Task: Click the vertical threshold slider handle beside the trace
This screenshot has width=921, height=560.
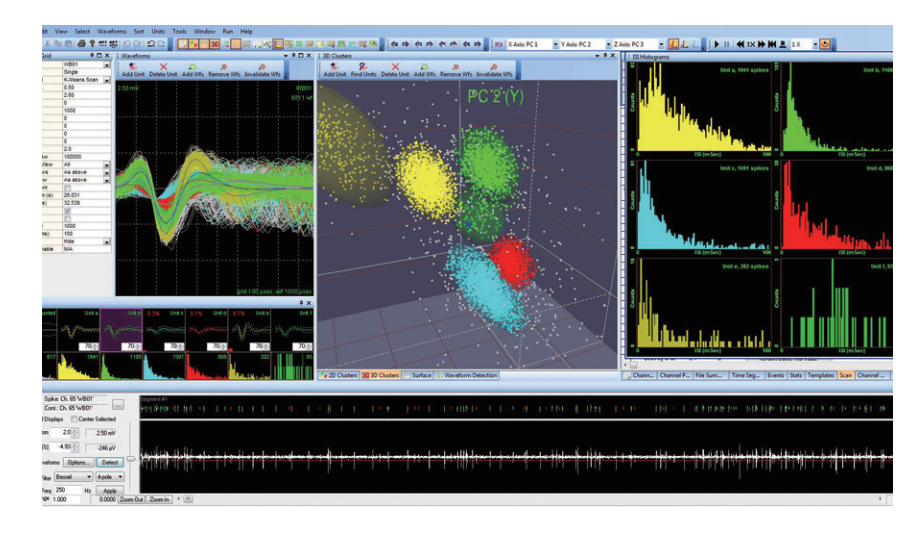Action: 131,458
